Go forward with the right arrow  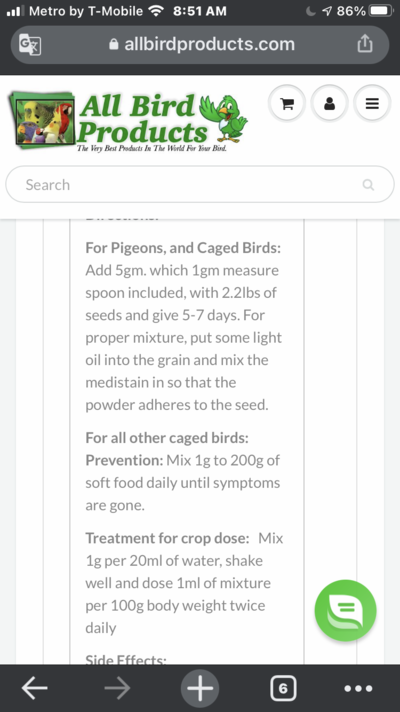[x=117, y=688]
